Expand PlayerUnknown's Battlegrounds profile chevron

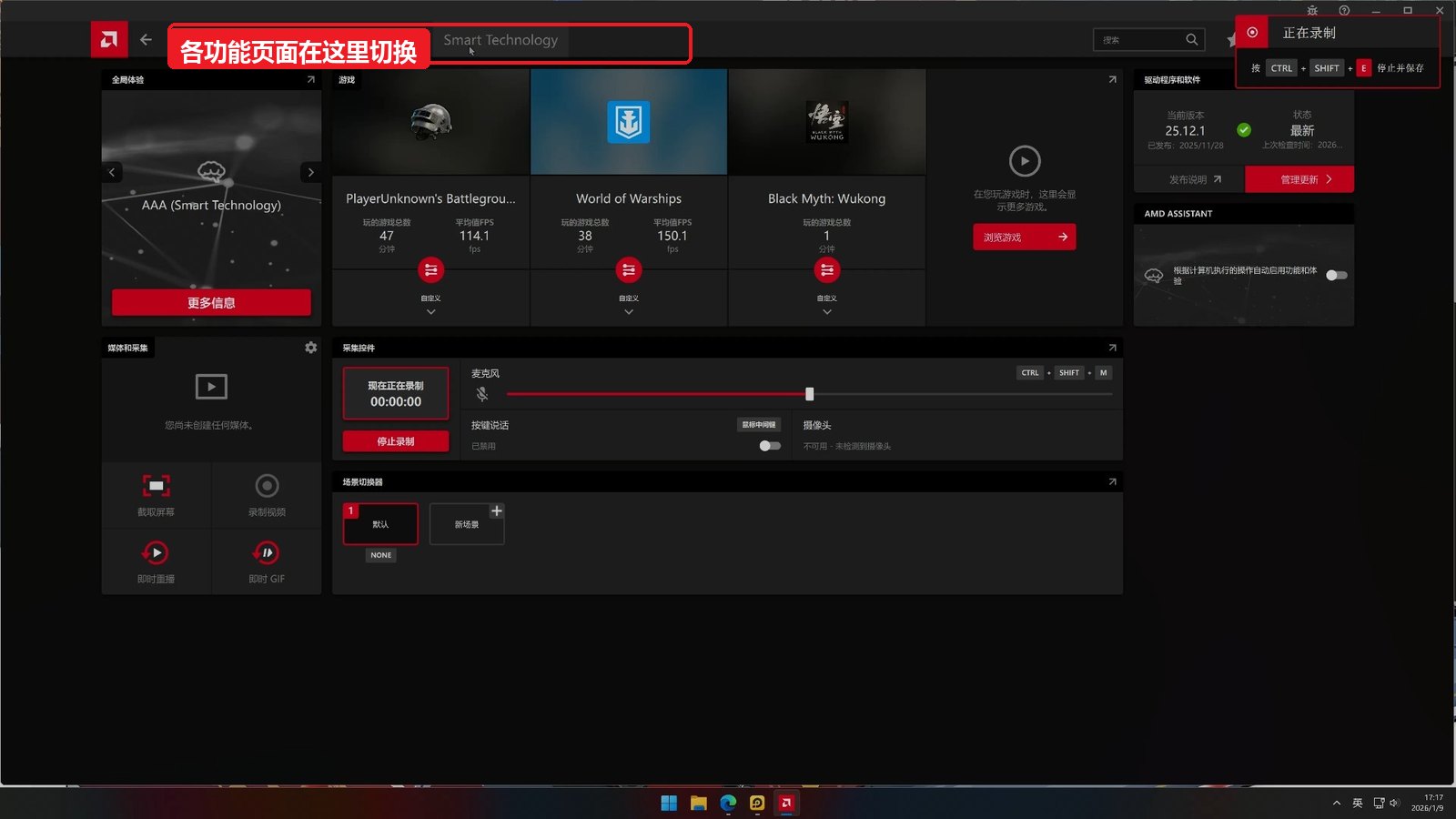pyautogui.click(x=431, y=312)
